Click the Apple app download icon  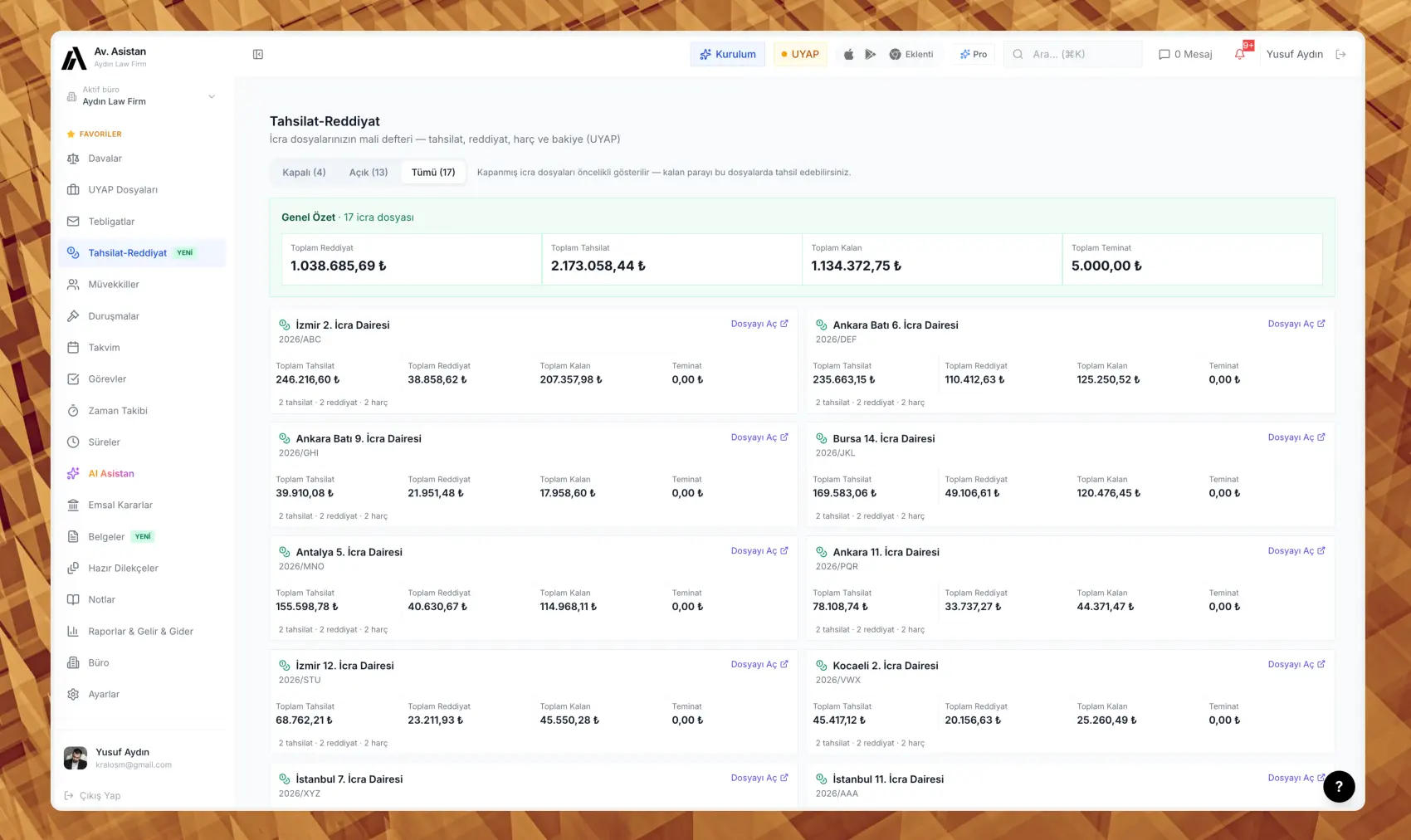pyautogui.click(x=848, y=54)
